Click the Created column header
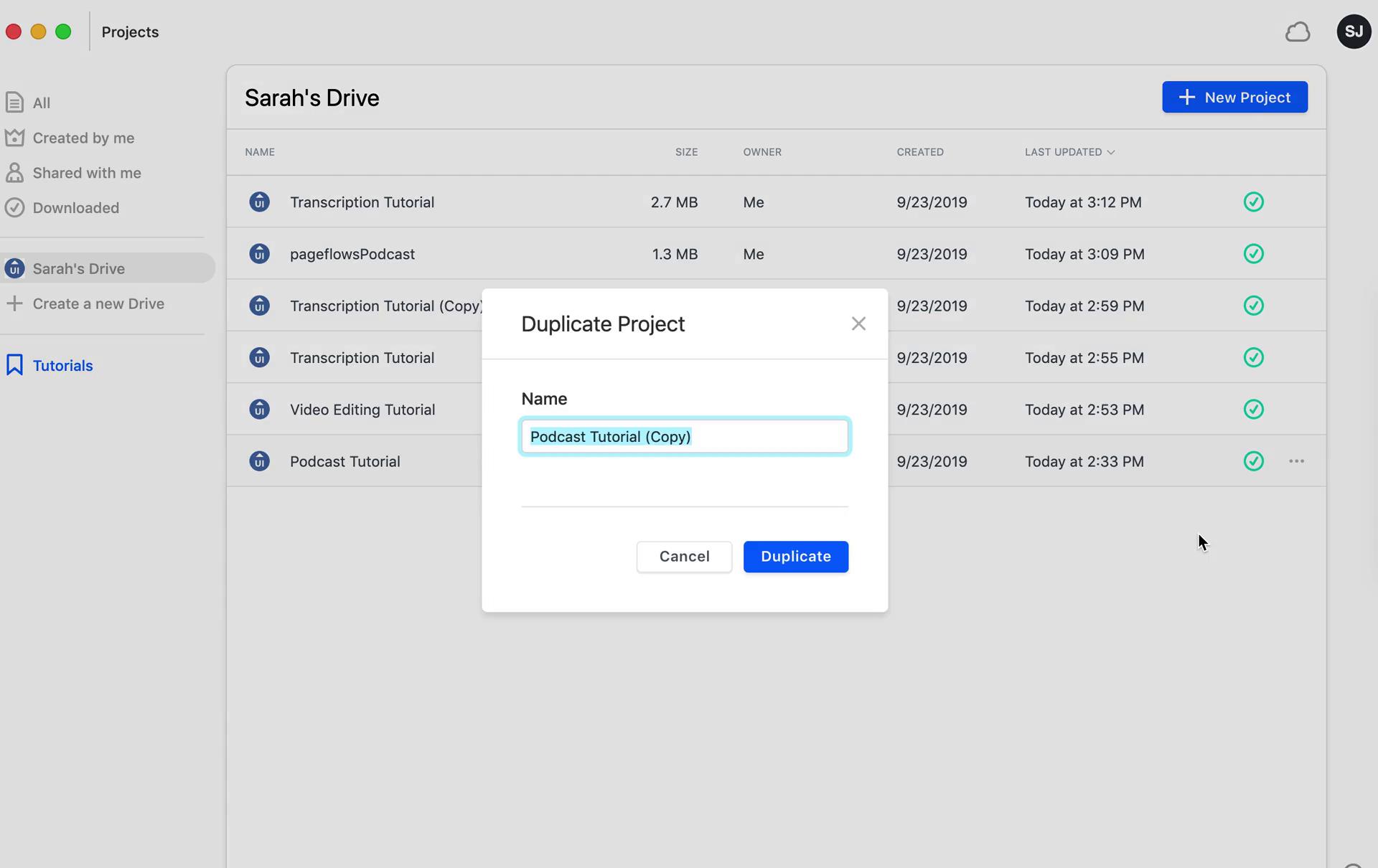The width and height of the screenshot is (1378, 868). (920, 152)
